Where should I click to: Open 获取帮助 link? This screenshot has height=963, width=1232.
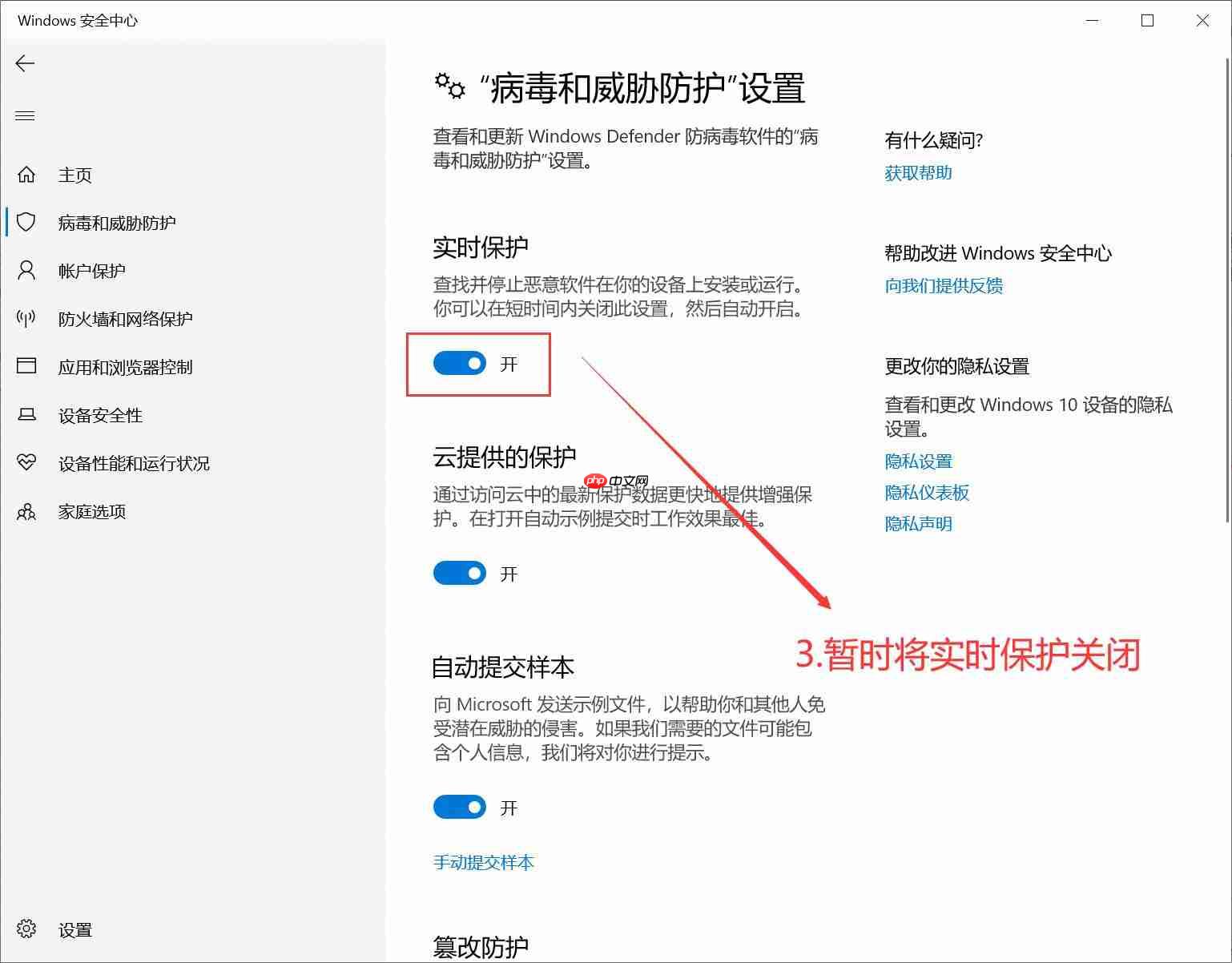click(x=918, y=172)
